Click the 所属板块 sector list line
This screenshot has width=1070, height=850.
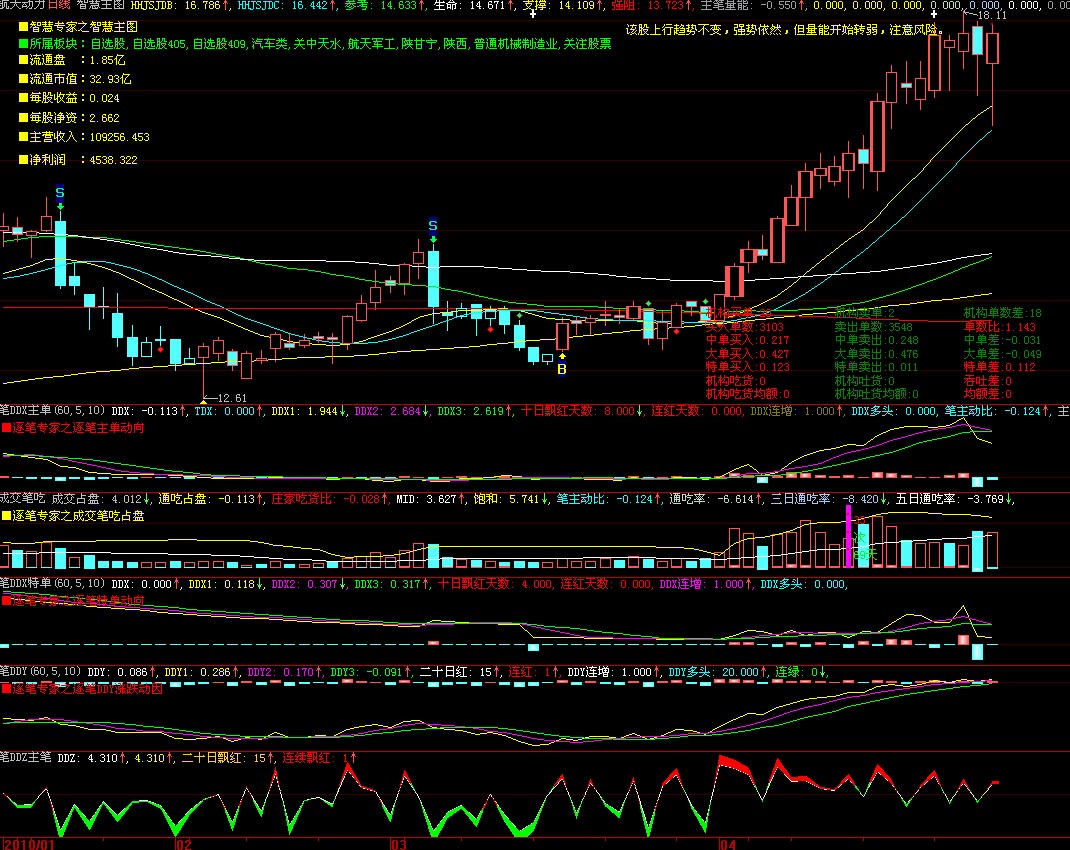315,44
